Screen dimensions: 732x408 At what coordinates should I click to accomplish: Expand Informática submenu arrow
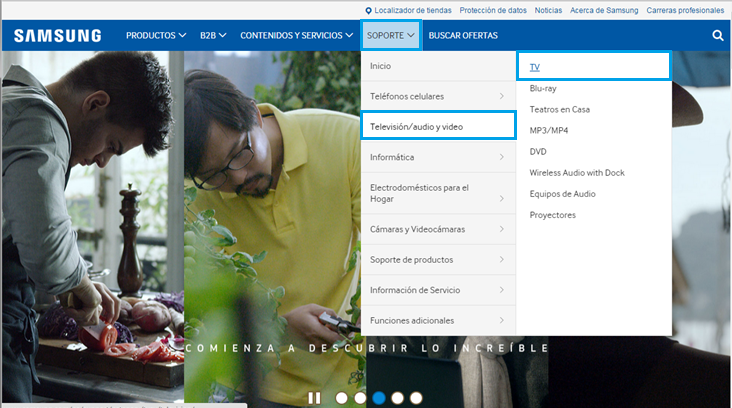point(502,157)
